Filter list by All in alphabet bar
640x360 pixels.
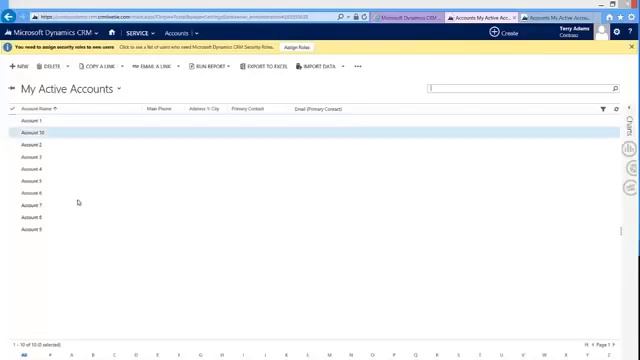24,355
